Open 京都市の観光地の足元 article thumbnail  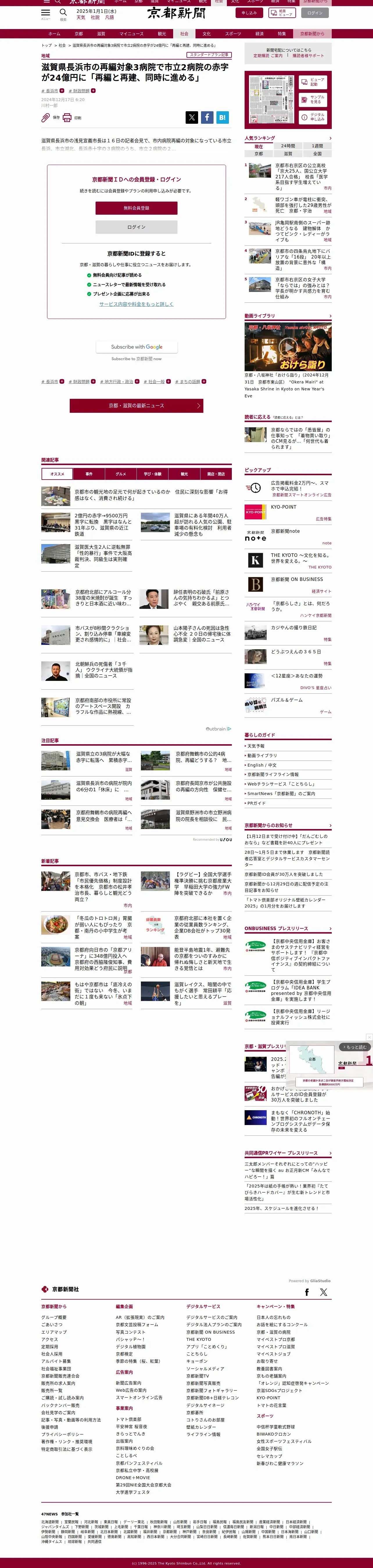[56, 496]
